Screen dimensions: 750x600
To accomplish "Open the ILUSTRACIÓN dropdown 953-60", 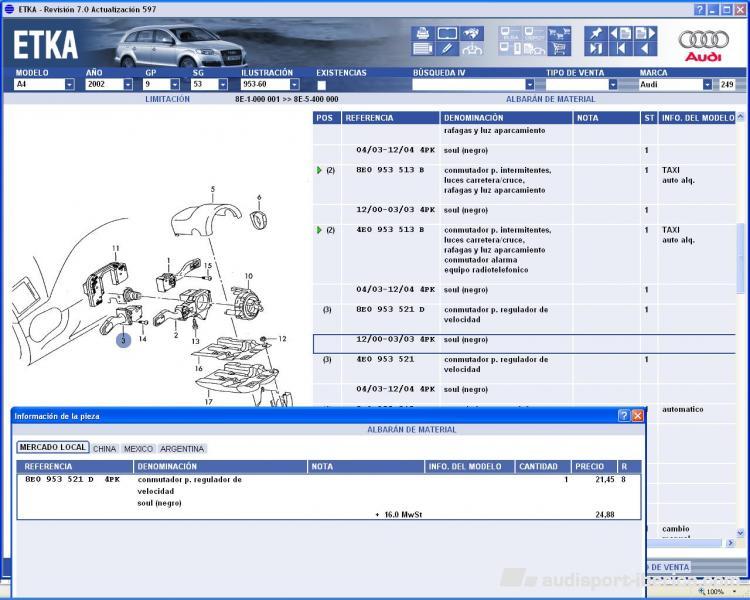I will [x=295, y=85].
